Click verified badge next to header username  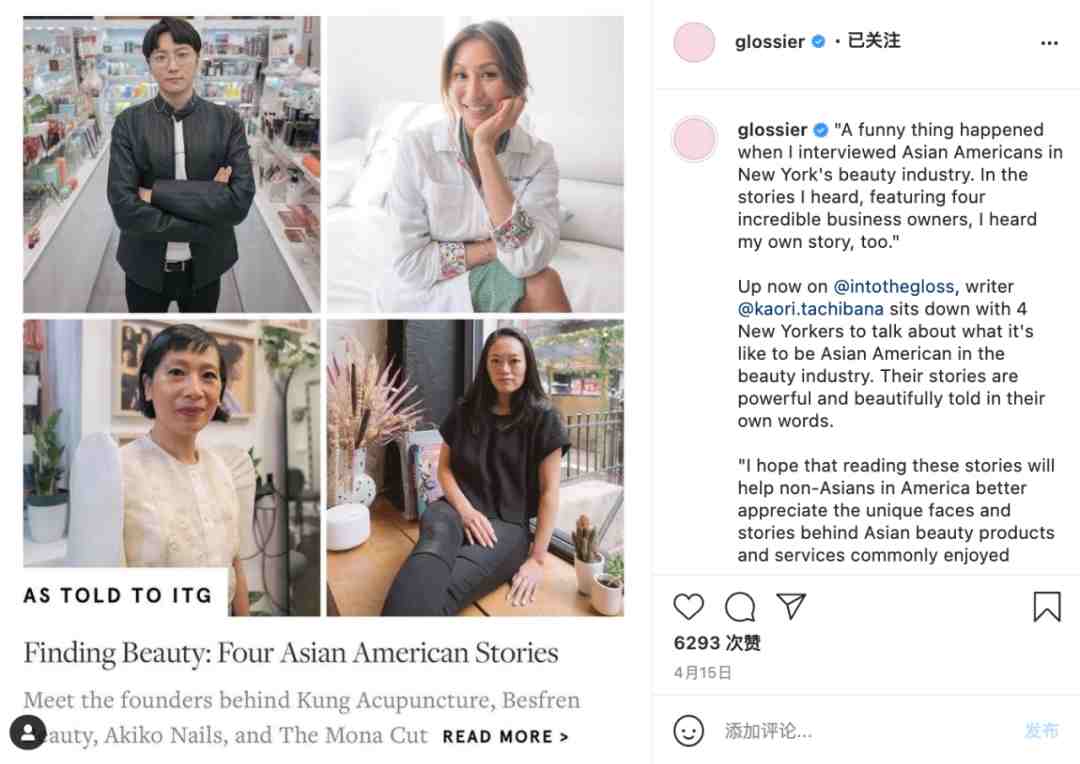pos(818,41)
